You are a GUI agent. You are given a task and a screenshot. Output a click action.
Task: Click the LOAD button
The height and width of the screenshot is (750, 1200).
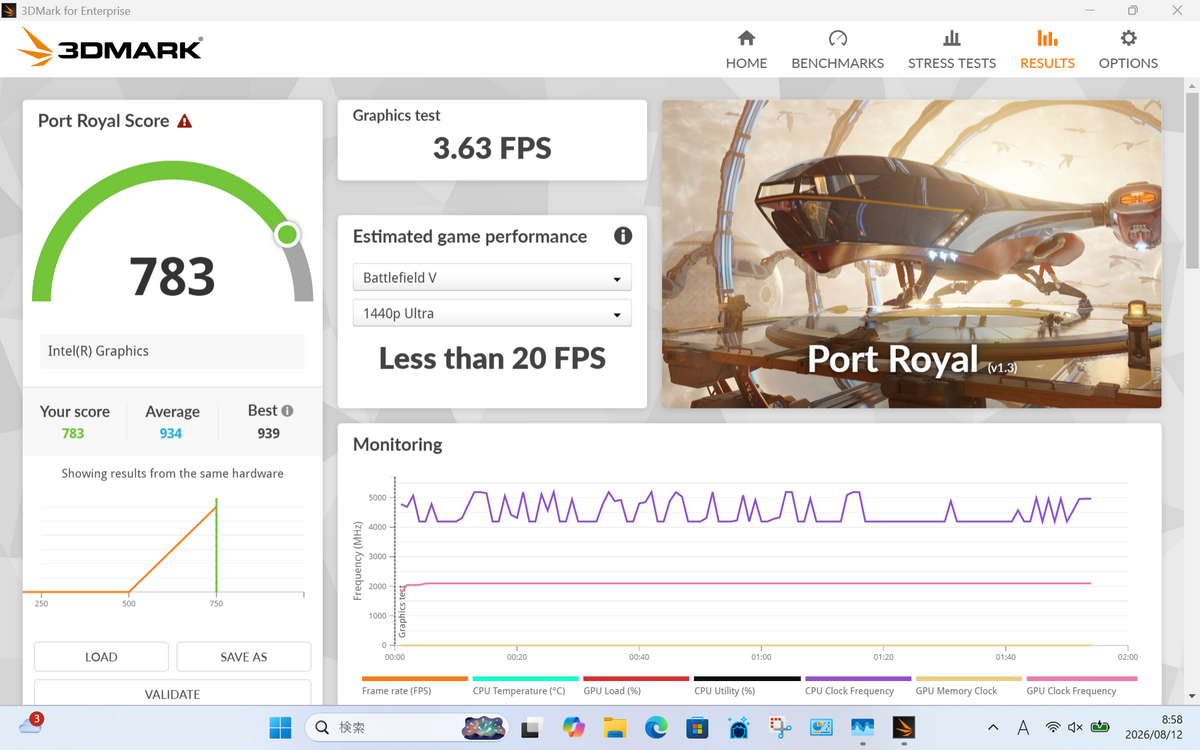101,657
